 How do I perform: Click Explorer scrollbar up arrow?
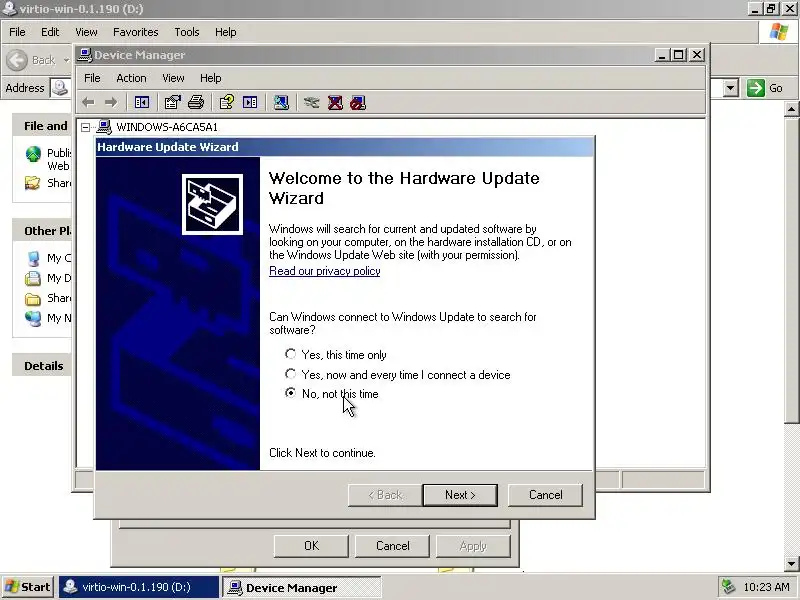[x=791, y=109]
